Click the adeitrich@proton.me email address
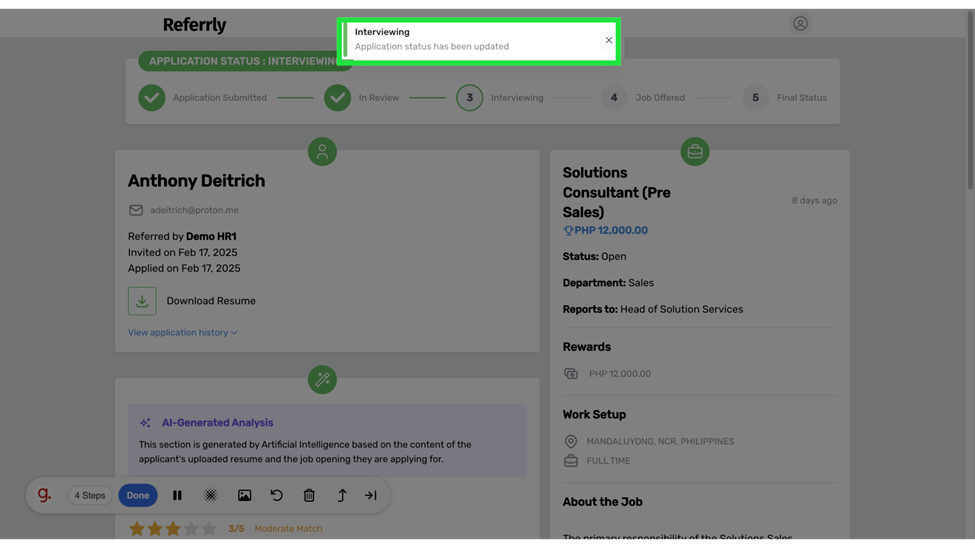 (194, 210)
